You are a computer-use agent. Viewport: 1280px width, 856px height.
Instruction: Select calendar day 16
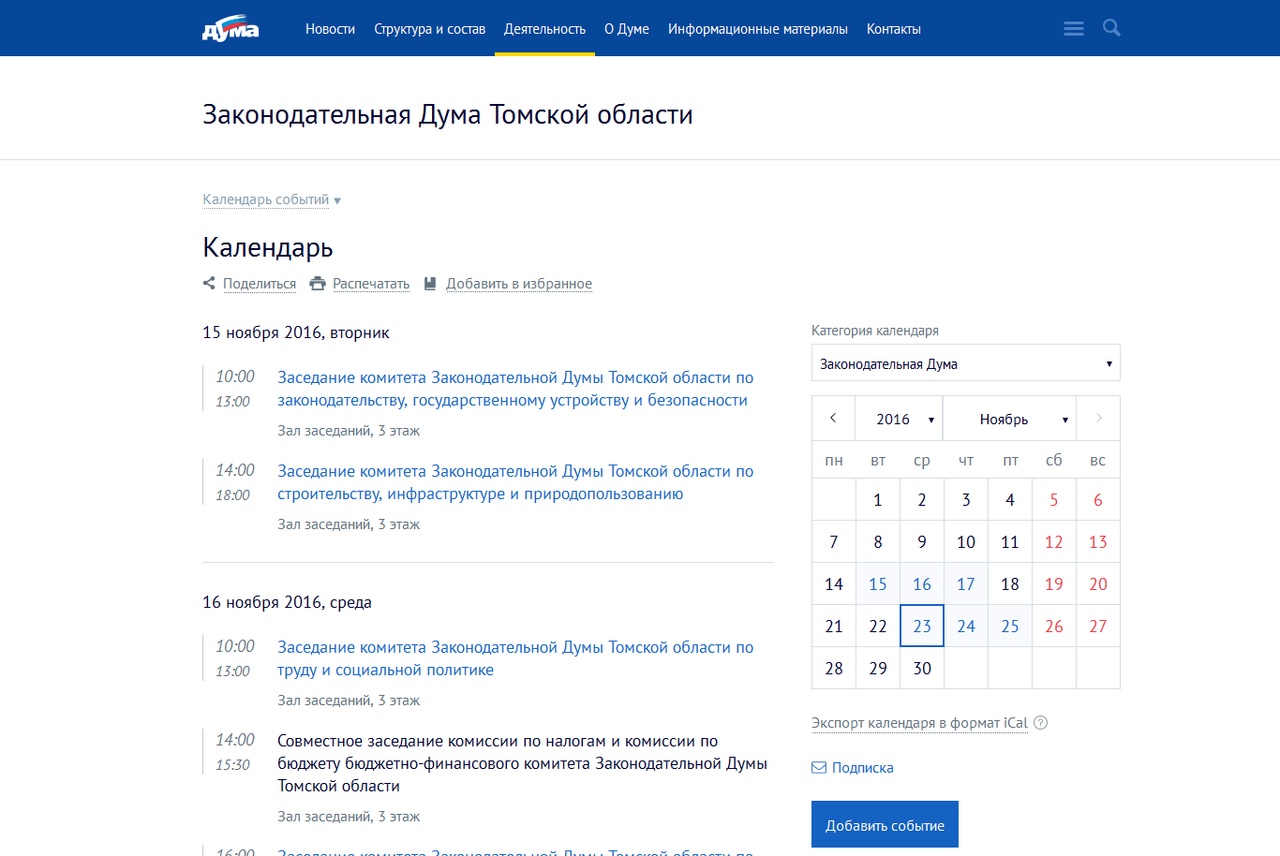[922, 584]
